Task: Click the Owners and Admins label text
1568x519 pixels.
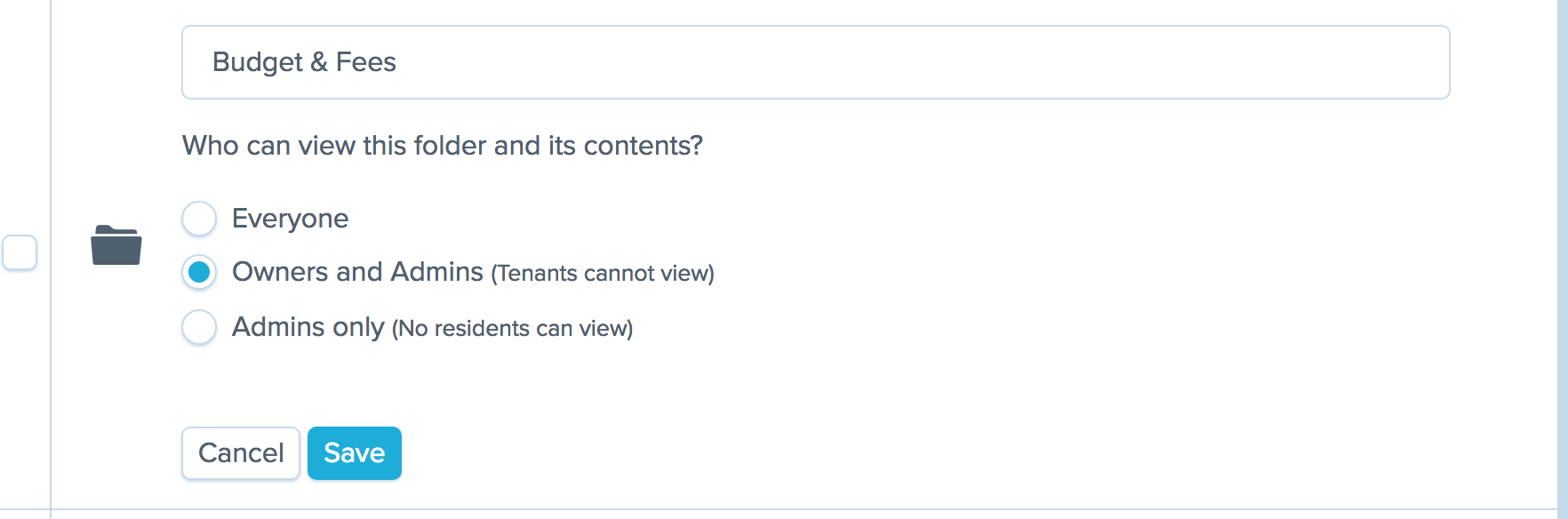Action: click(357, 272)
